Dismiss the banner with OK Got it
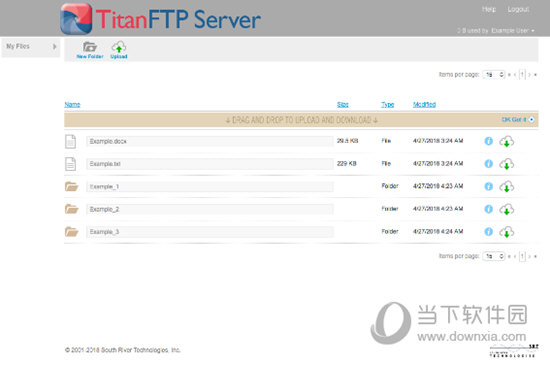The image size is (550, 365). (518, 120)
